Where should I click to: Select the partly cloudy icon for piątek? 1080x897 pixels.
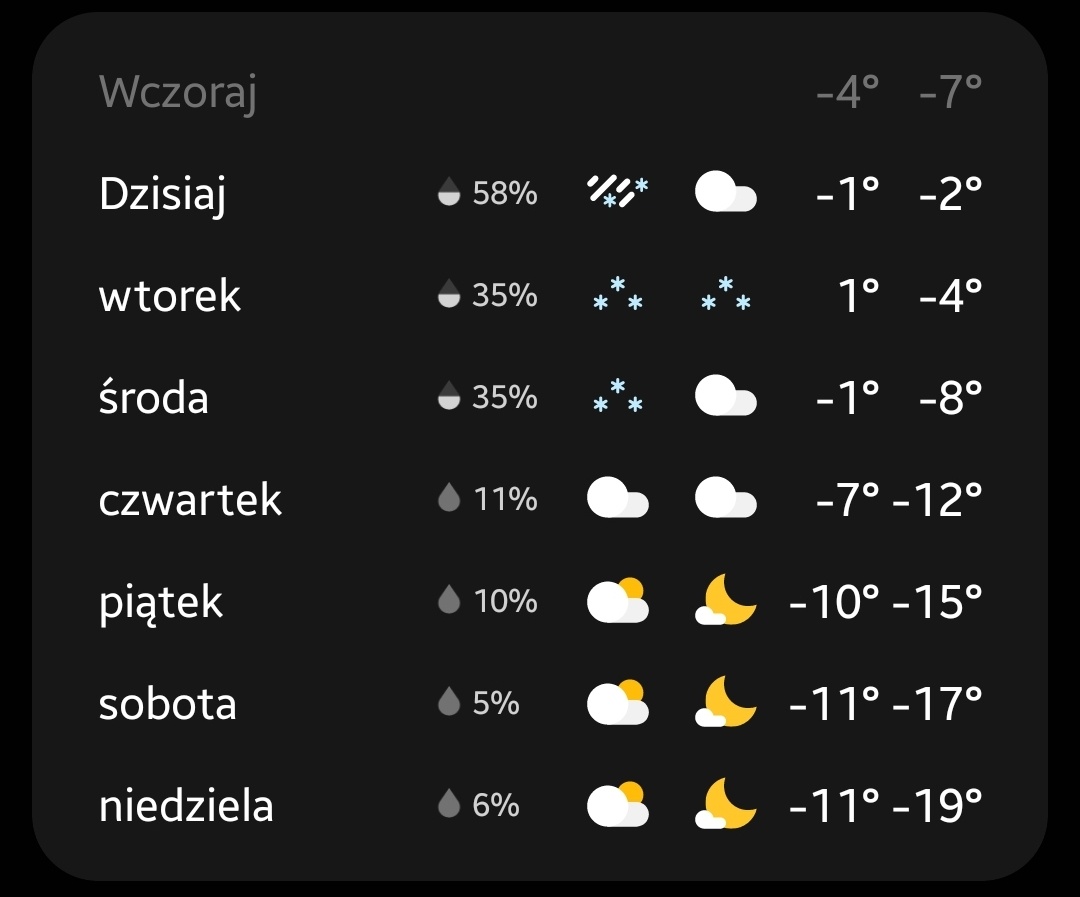point(617,601)
